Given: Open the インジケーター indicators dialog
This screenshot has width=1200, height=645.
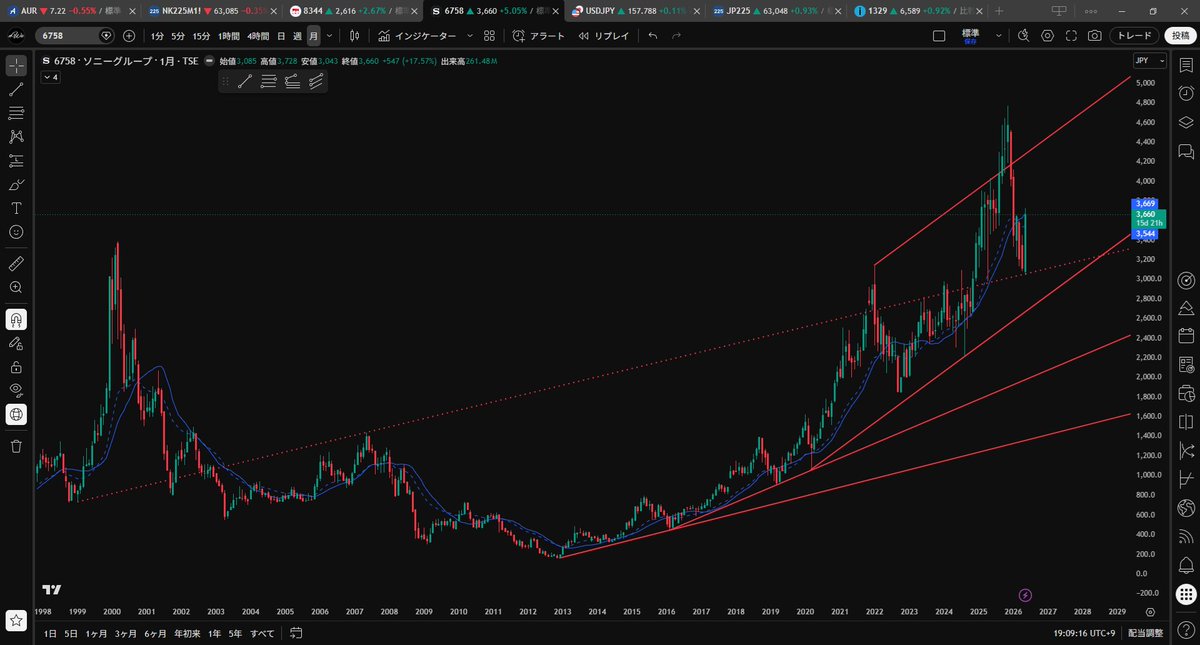Looking at the screenshot, I should pyautogui.click(x=418, y=36).
